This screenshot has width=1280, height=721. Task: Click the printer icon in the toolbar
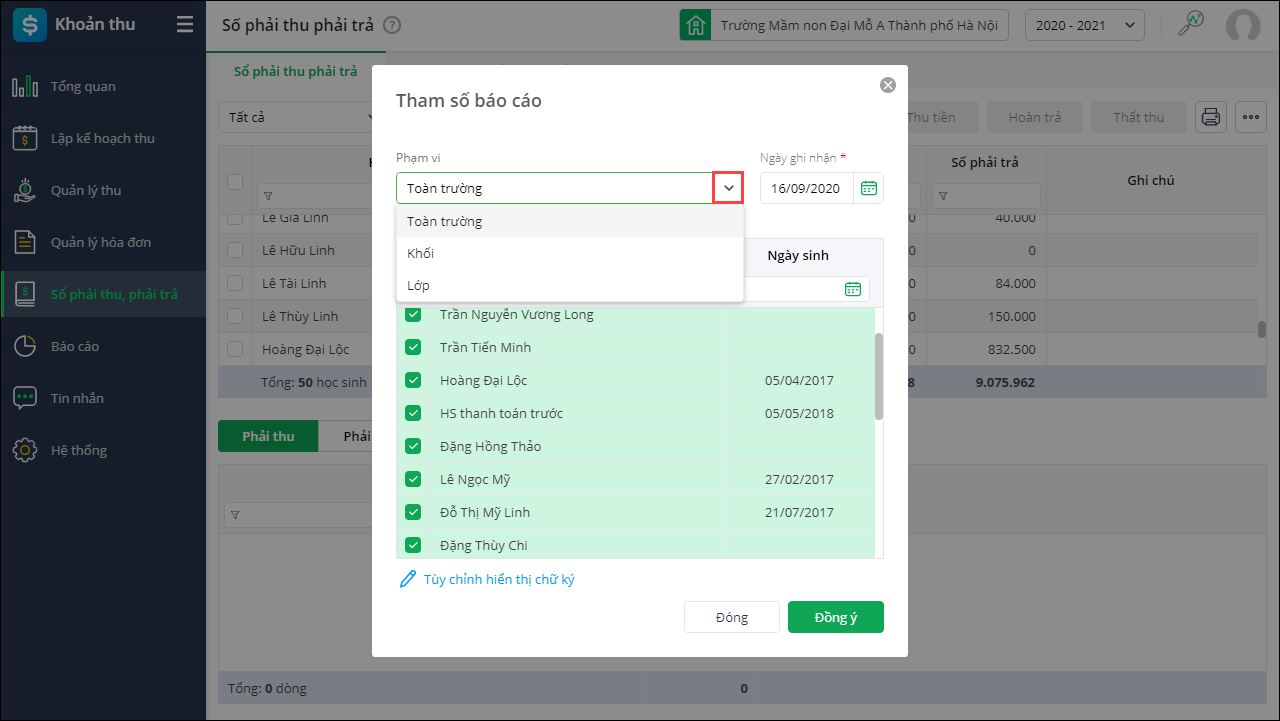click(x=1211, y=117)
